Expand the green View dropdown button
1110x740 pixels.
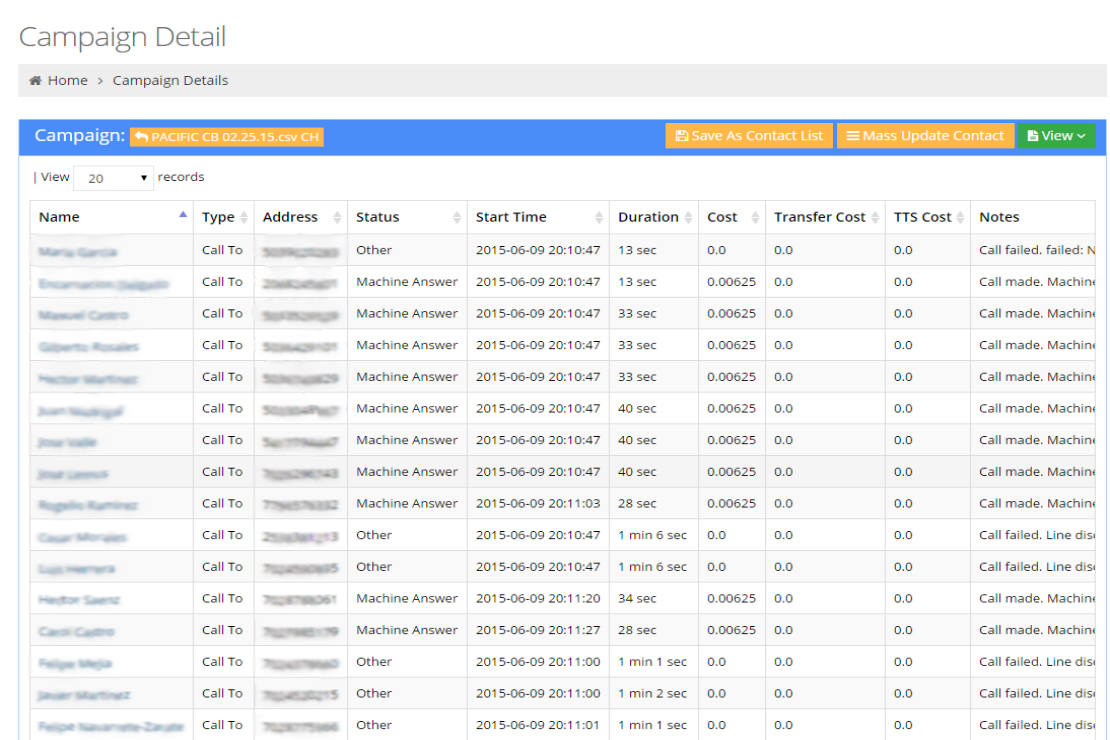[1056, 136]
